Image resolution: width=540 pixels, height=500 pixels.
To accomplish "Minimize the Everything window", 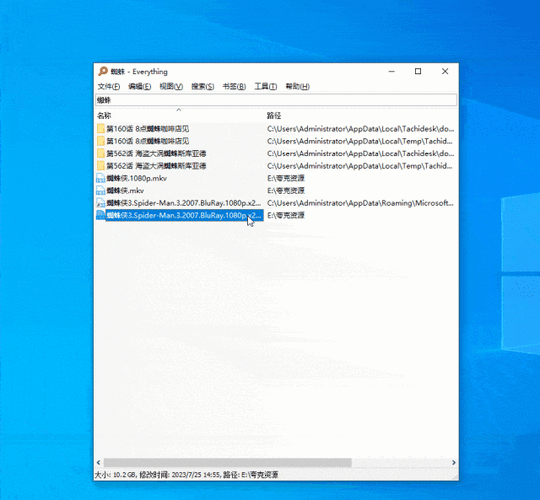I will tap(392, 71).
